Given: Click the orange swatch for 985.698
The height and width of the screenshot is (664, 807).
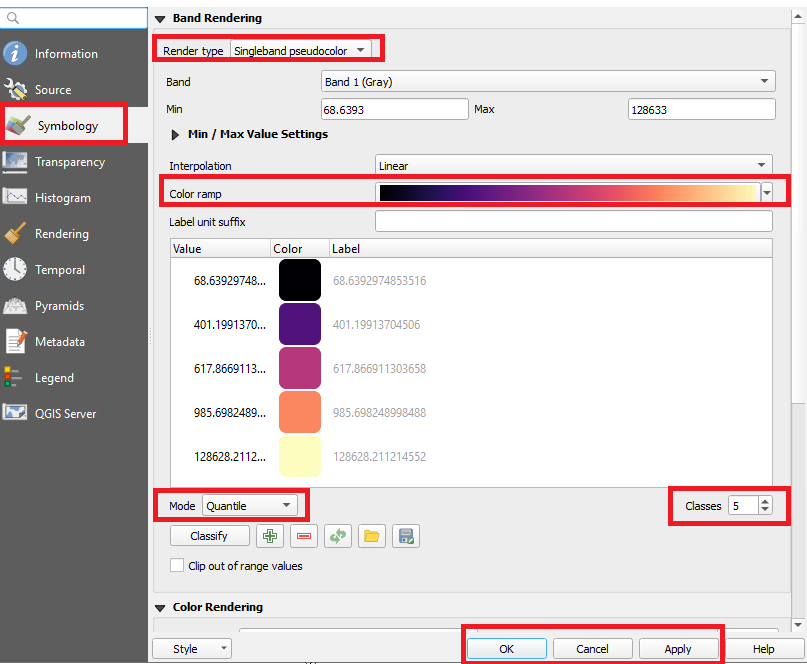Looking at the screenshot, I should point(300,412).
